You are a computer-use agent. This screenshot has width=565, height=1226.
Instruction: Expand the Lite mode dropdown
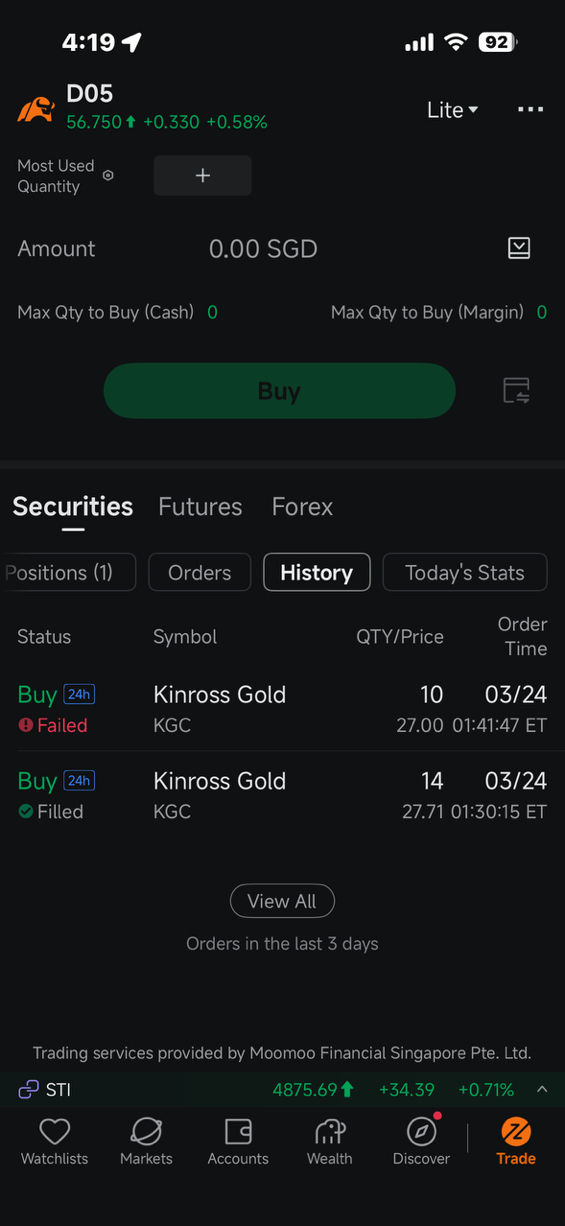click(453, 110)
